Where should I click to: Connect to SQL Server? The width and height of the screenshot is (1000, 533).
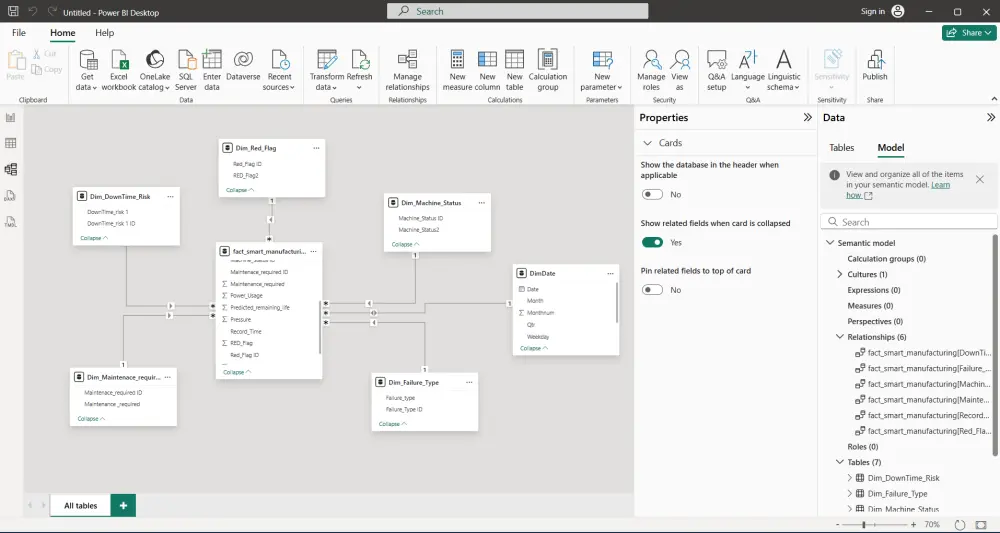click(186, 70)
